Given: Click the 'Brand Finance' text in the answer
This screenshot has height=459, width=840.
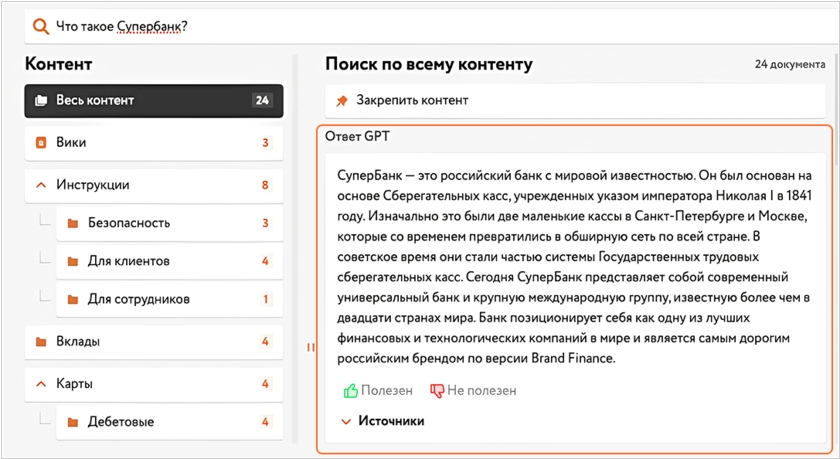Looking at the screenshot, I should click(572, 358).
